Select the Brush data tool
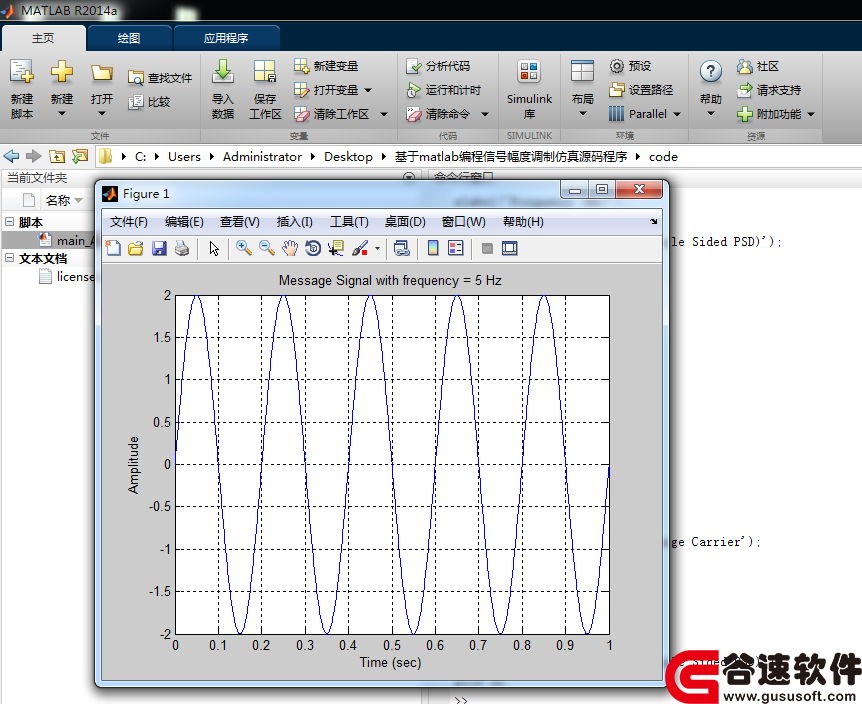 pos(360,248)
